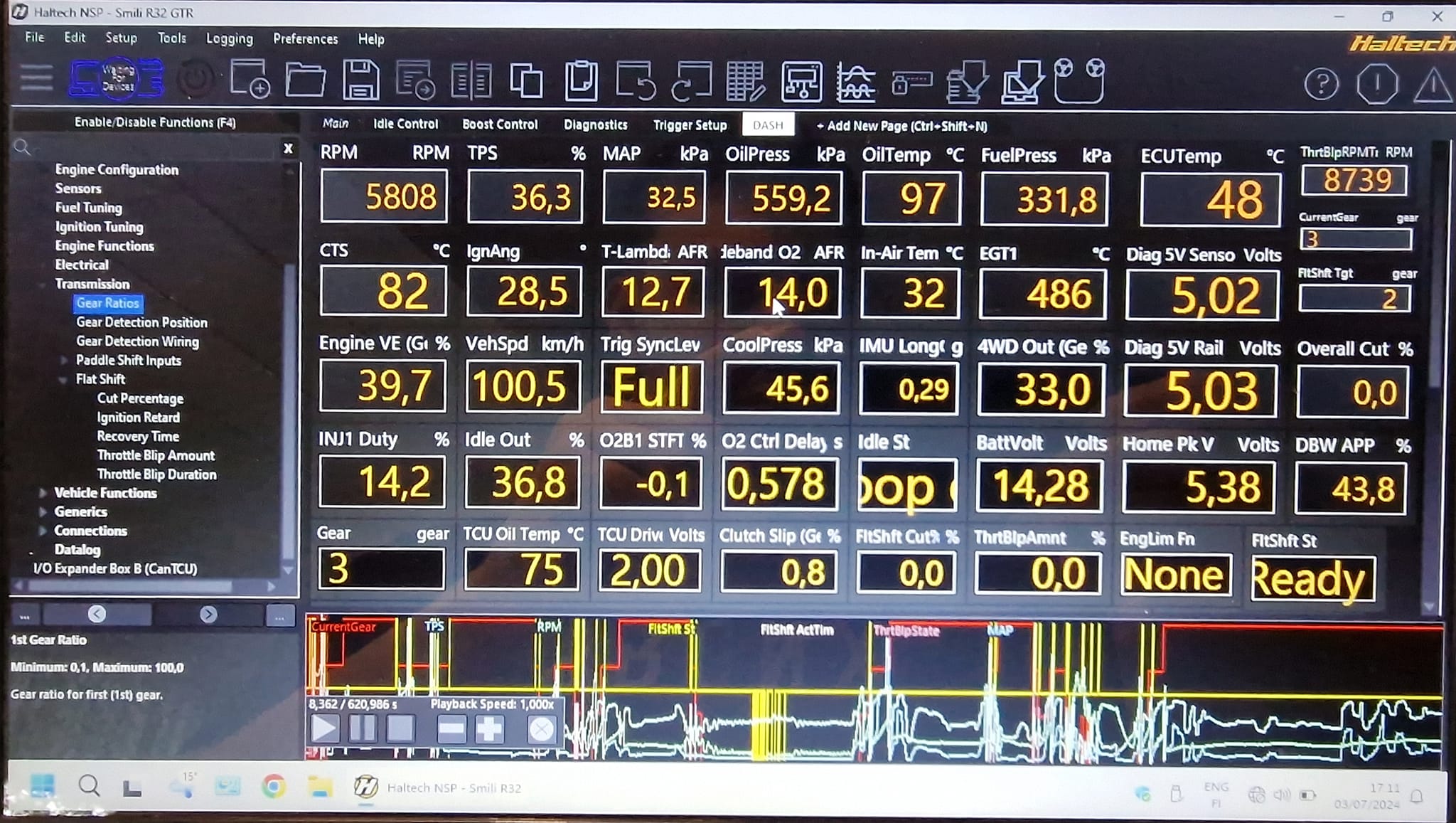Screen dimensions: 1456x823
Task: Click the search magnifier in the function tree
Action: coord(22,147)
